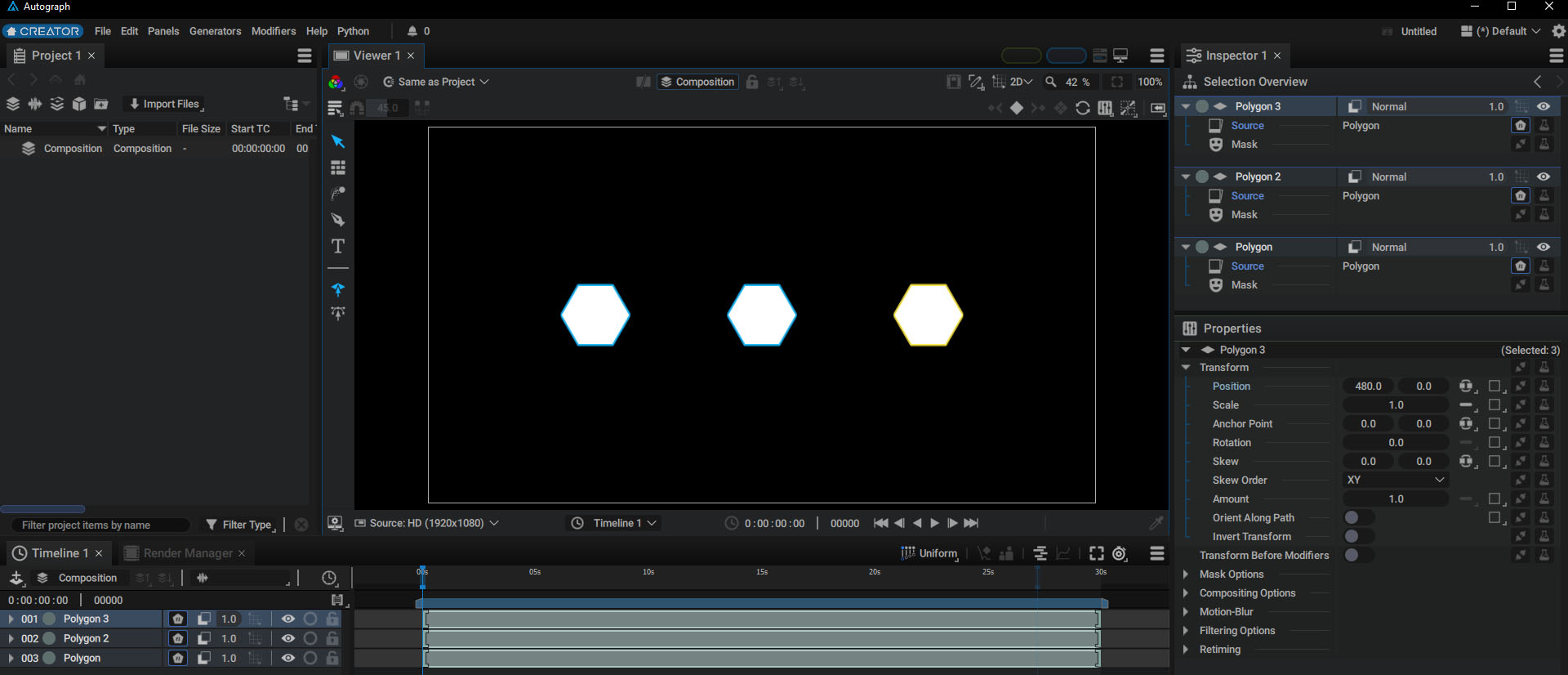Click the settings gear icon at top right
Viewport: 1568px width, 675px height.
[1559, 31]
